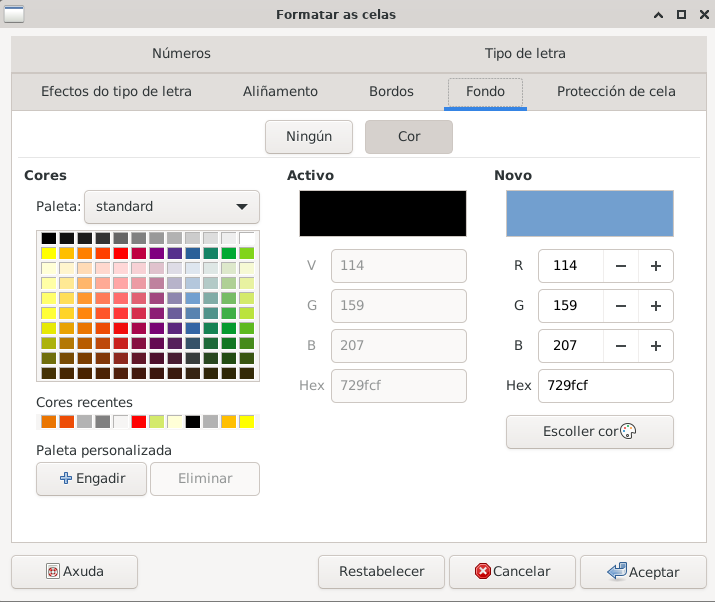715x602 pixels.
Task: Select bright yellow swatch in second row
Action: click(49, 253)
